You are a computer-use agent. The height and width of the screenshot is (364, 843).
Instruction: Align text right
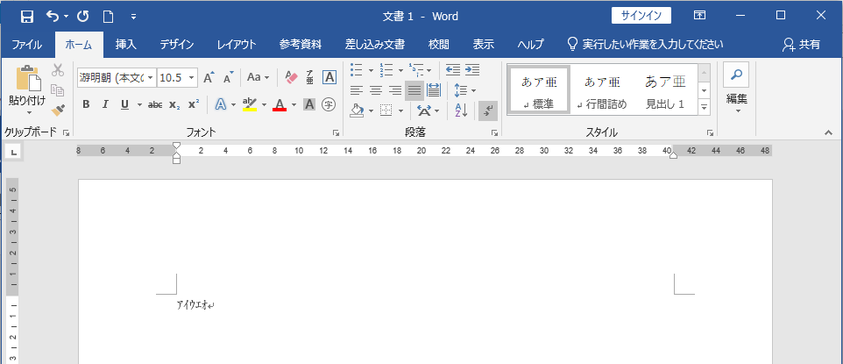click(395, 90)
